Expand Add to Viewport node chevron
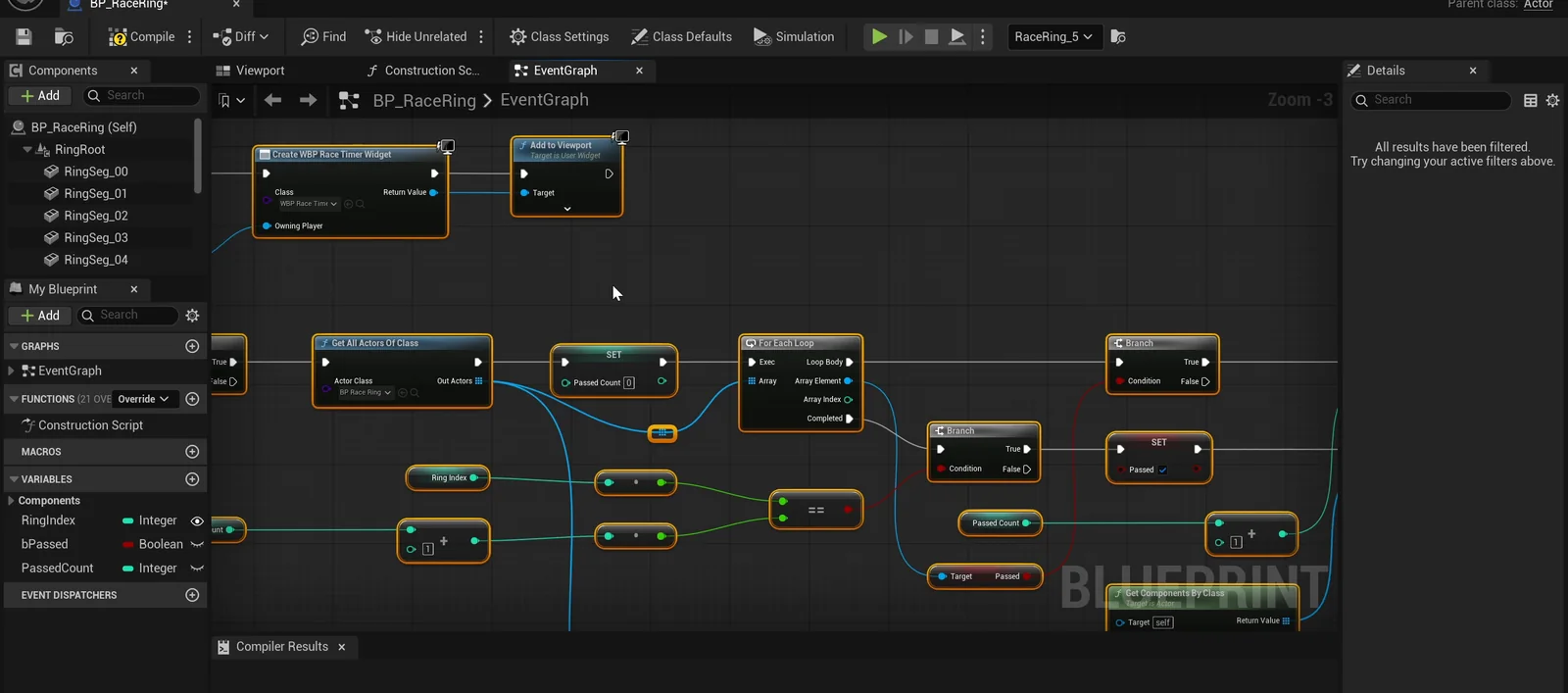This screenshot has height=693, width=1568. 566,209
